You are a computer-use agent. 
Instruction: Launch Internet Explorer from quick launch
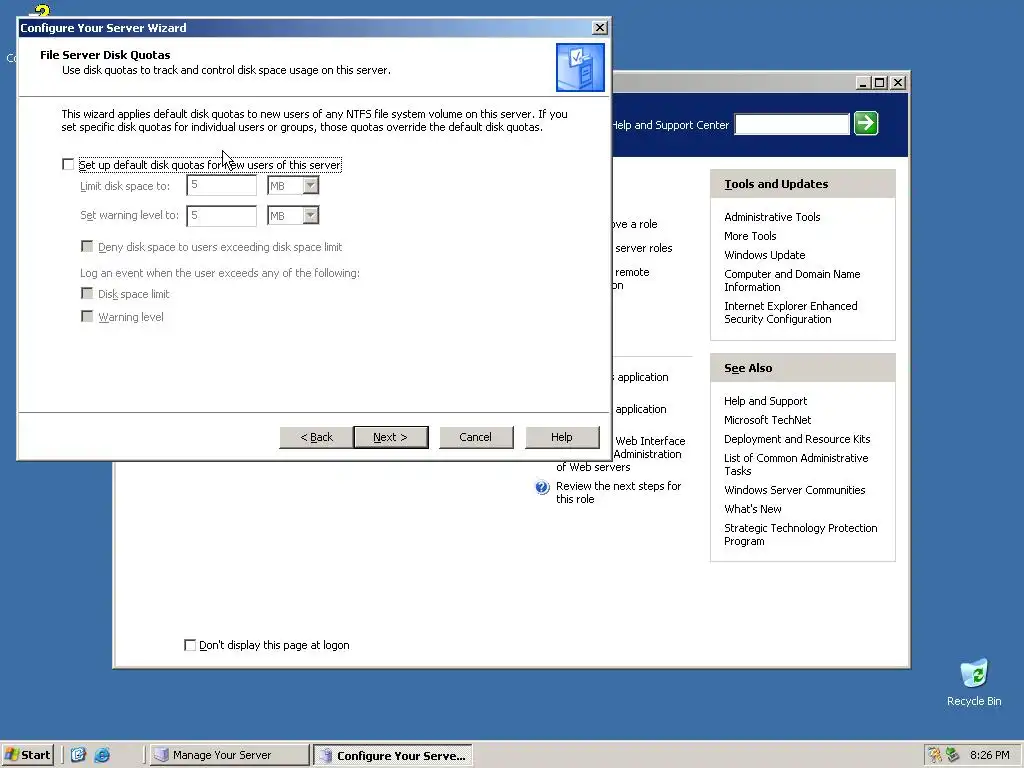tap(102, 755)
